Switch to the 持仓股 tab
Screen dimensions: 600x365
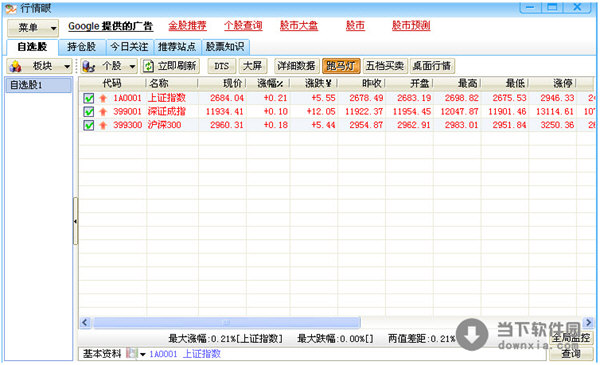click(82, 47)
